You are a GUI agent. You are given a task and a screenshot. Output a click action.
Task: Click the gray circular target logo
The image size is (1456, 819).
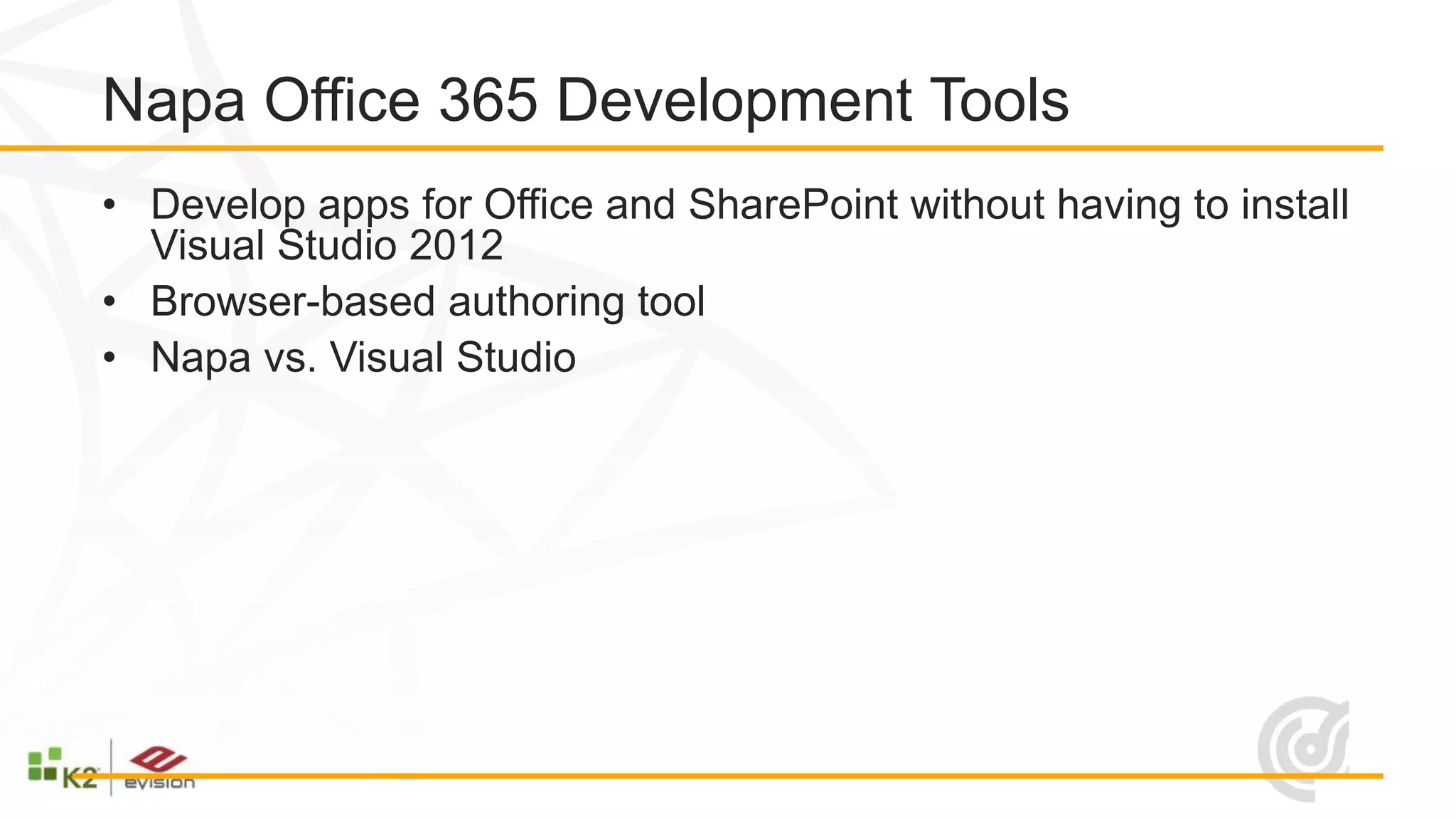click(1303, 749)
